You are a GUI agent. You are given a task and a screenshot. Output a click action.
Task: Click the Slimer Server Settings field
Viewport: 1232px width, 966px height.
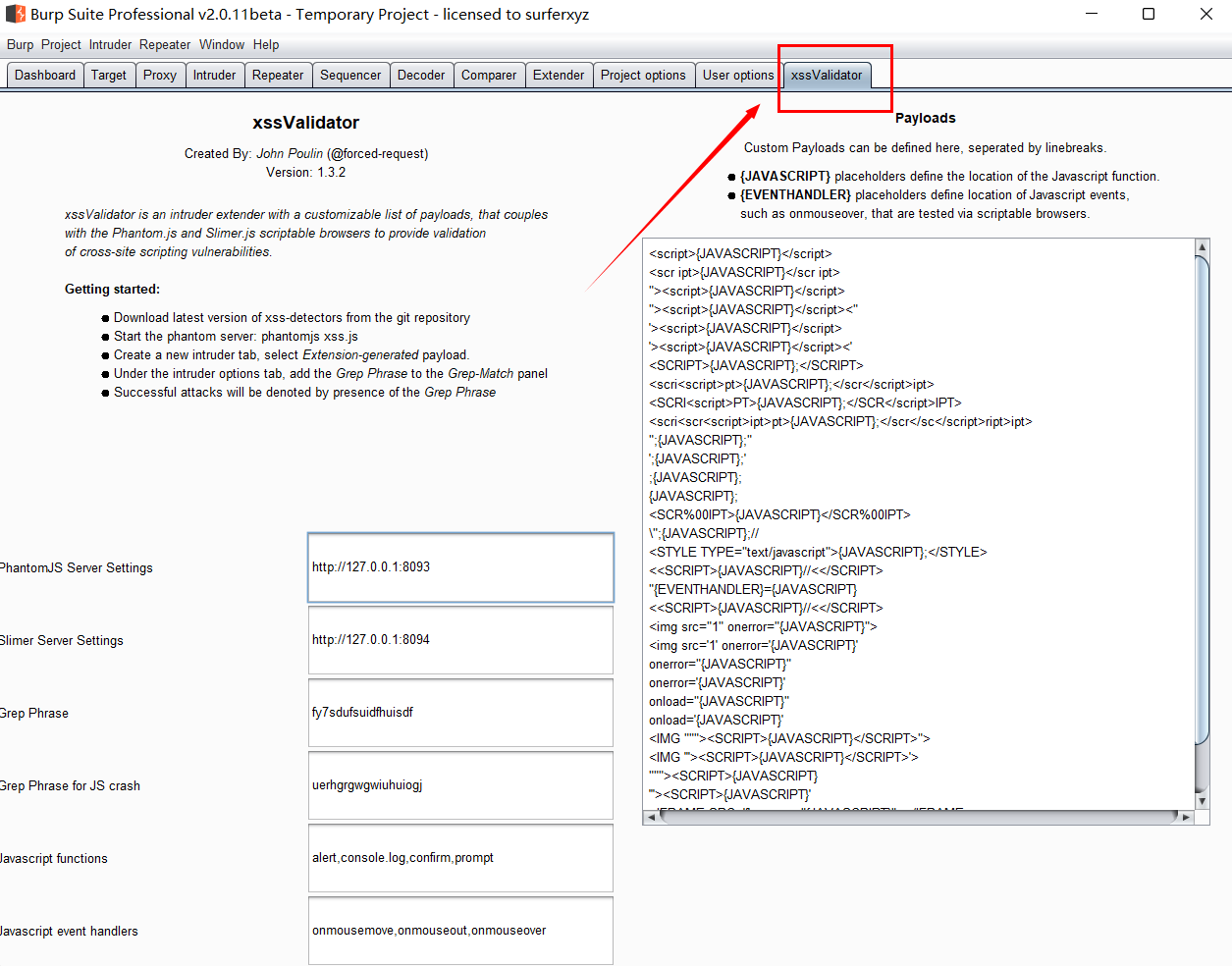point(460,640)
